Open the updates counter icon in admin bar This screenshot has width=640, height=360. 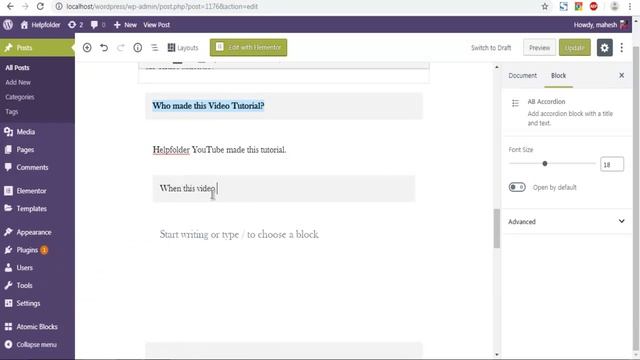coord(76,25)
